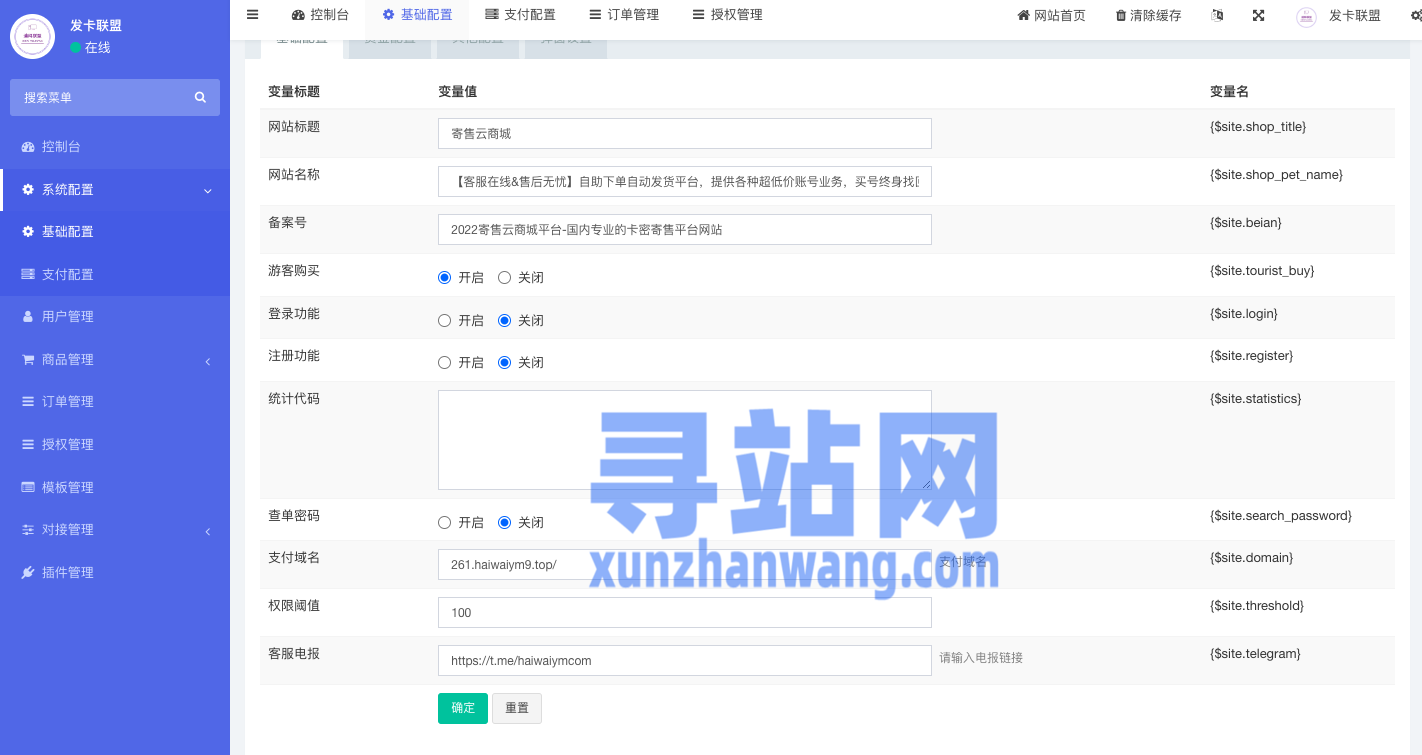The width and height of the screenshot is (1422, 755).
Task: Click the 变量标题 column header
Action: (294, 92)
